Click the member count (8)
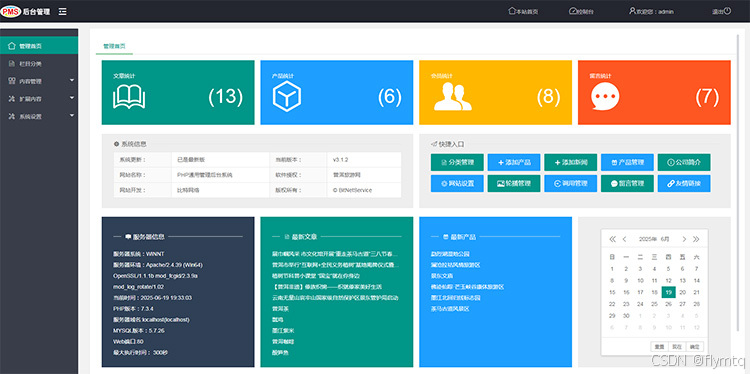The height and width of the screenshot is (374, 750). (x=548, y=97)
